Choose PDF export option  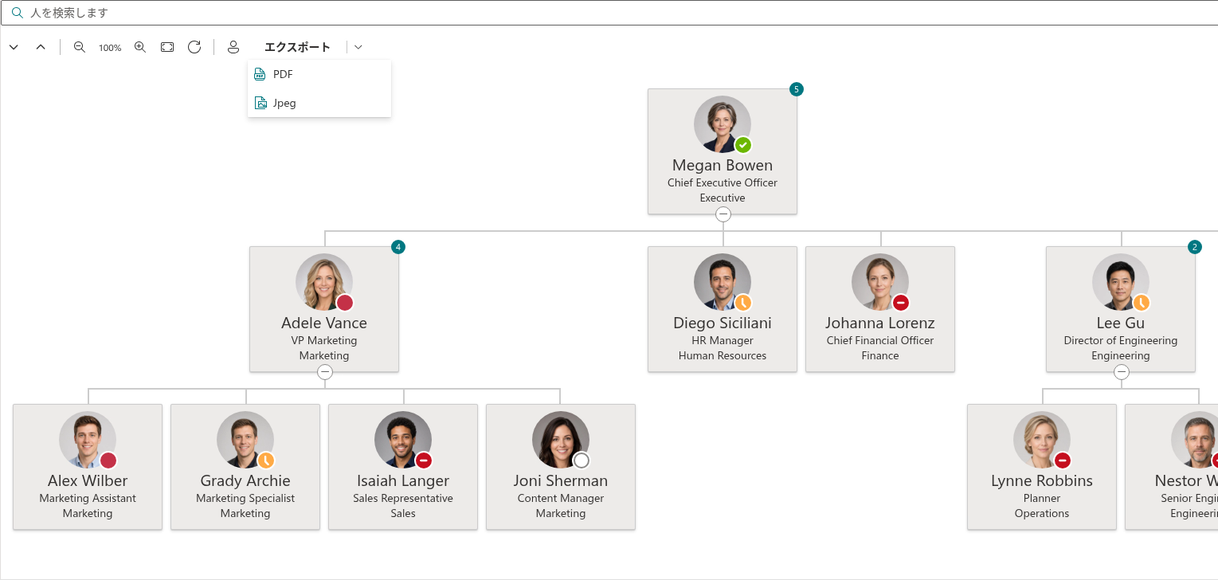(319, 74)
